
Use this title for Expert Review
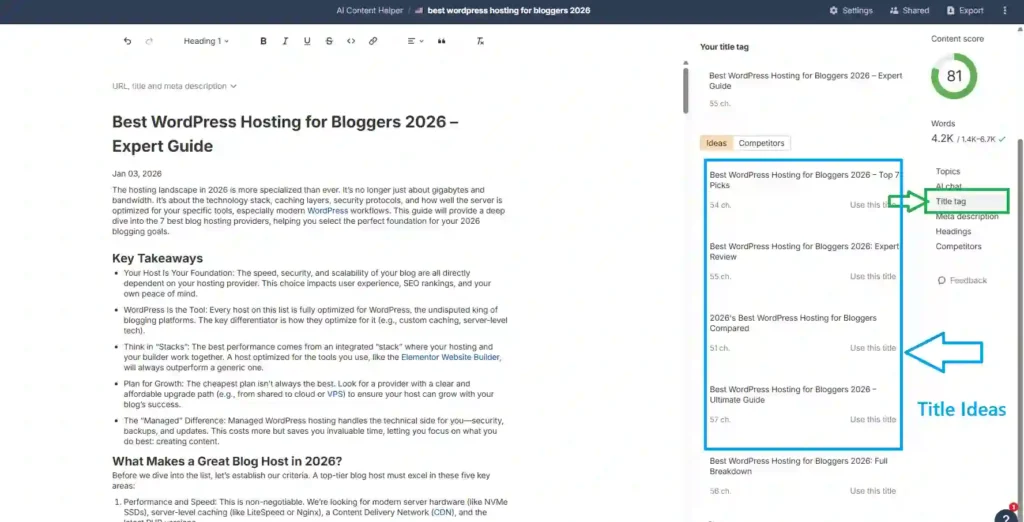872,276
